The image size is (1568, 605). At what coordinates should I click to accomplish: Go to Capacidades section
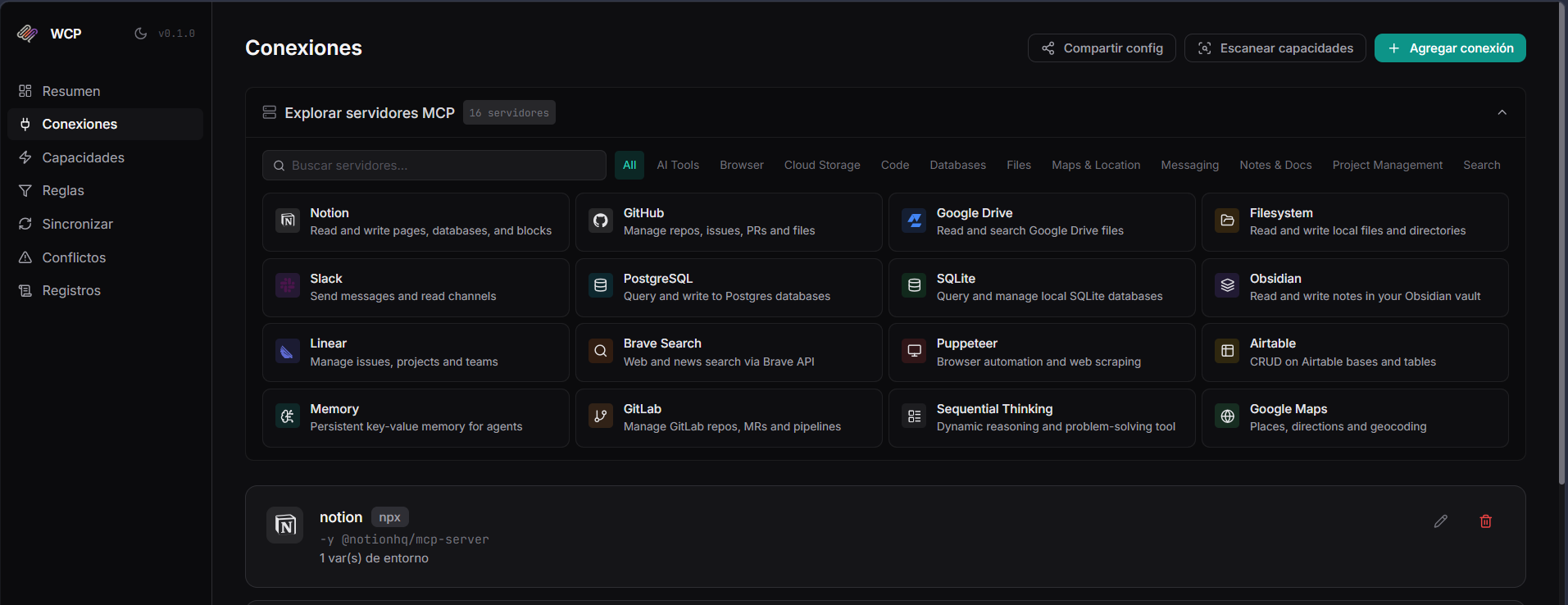coord(105,157)
